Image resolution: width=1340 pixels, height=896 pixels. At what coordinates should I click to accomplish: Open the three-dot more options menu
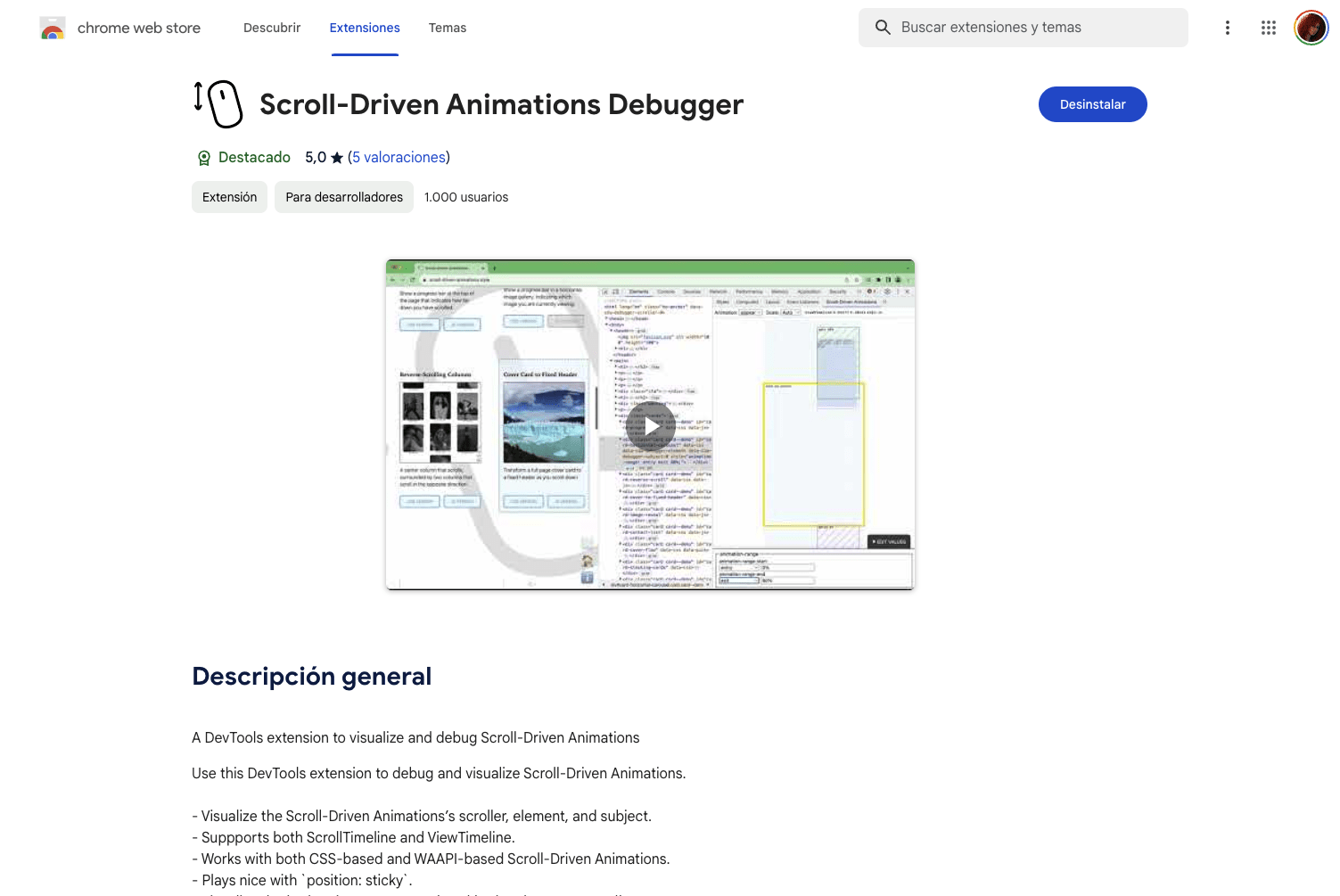point(1228,28)
